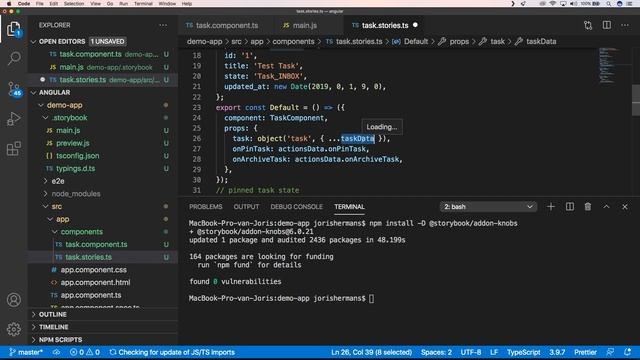Viewport: 640px width, 360px height.
Task: Open the feedback icon in status bar
Action: [610, 352]
